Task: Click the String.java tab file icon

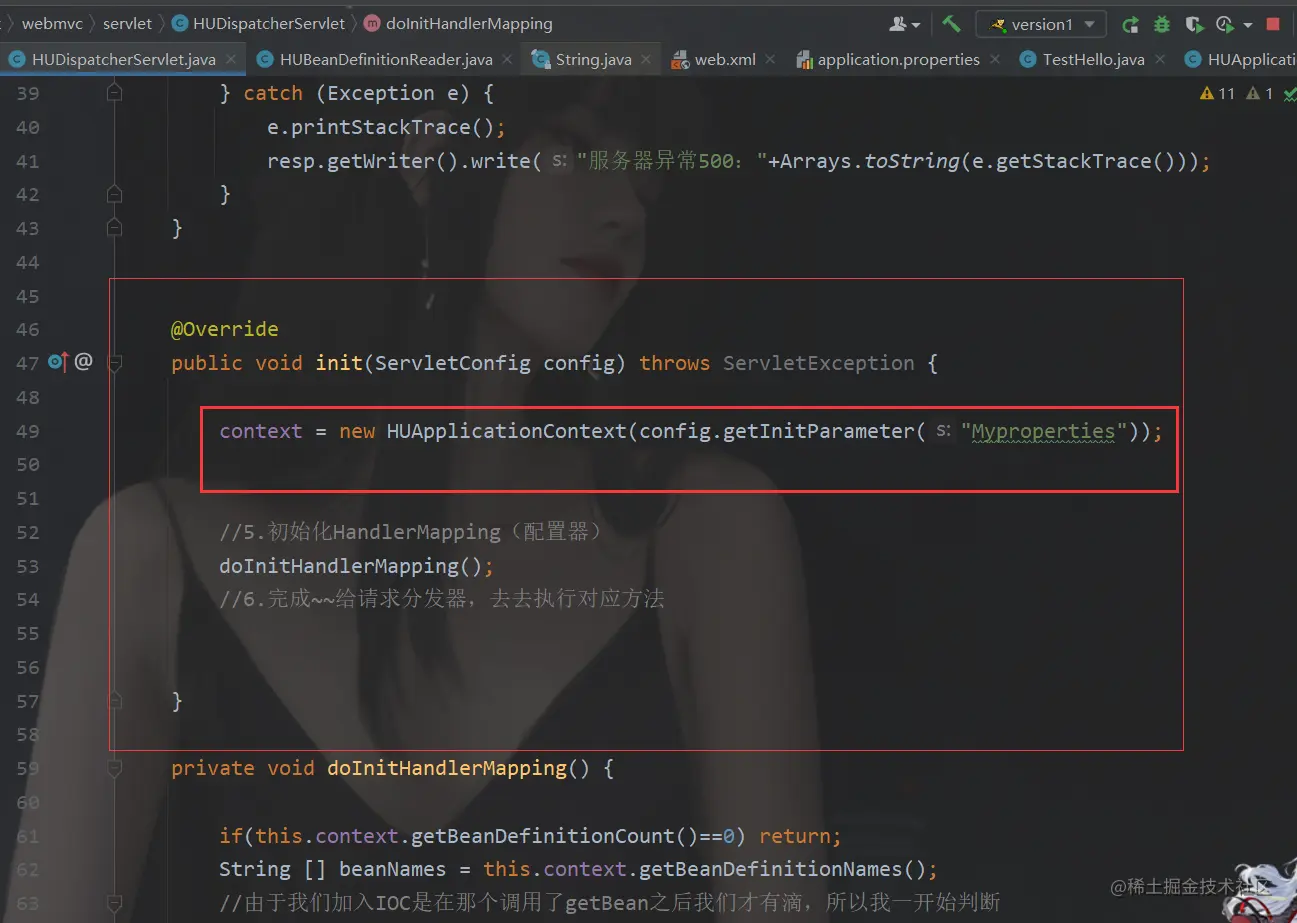Action: (x=541, y=60)
